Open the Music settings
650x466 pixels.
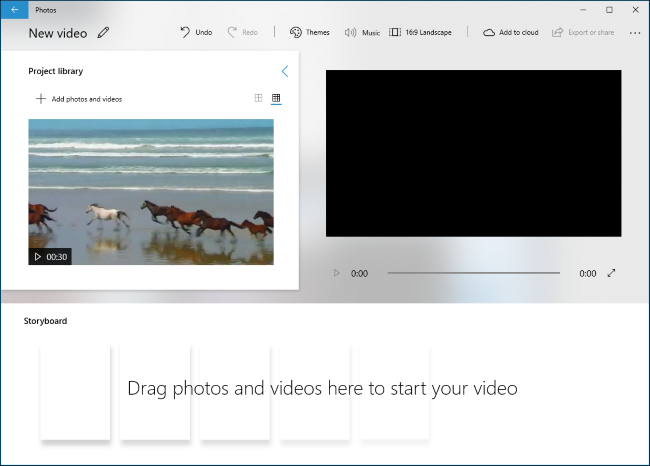362,32
